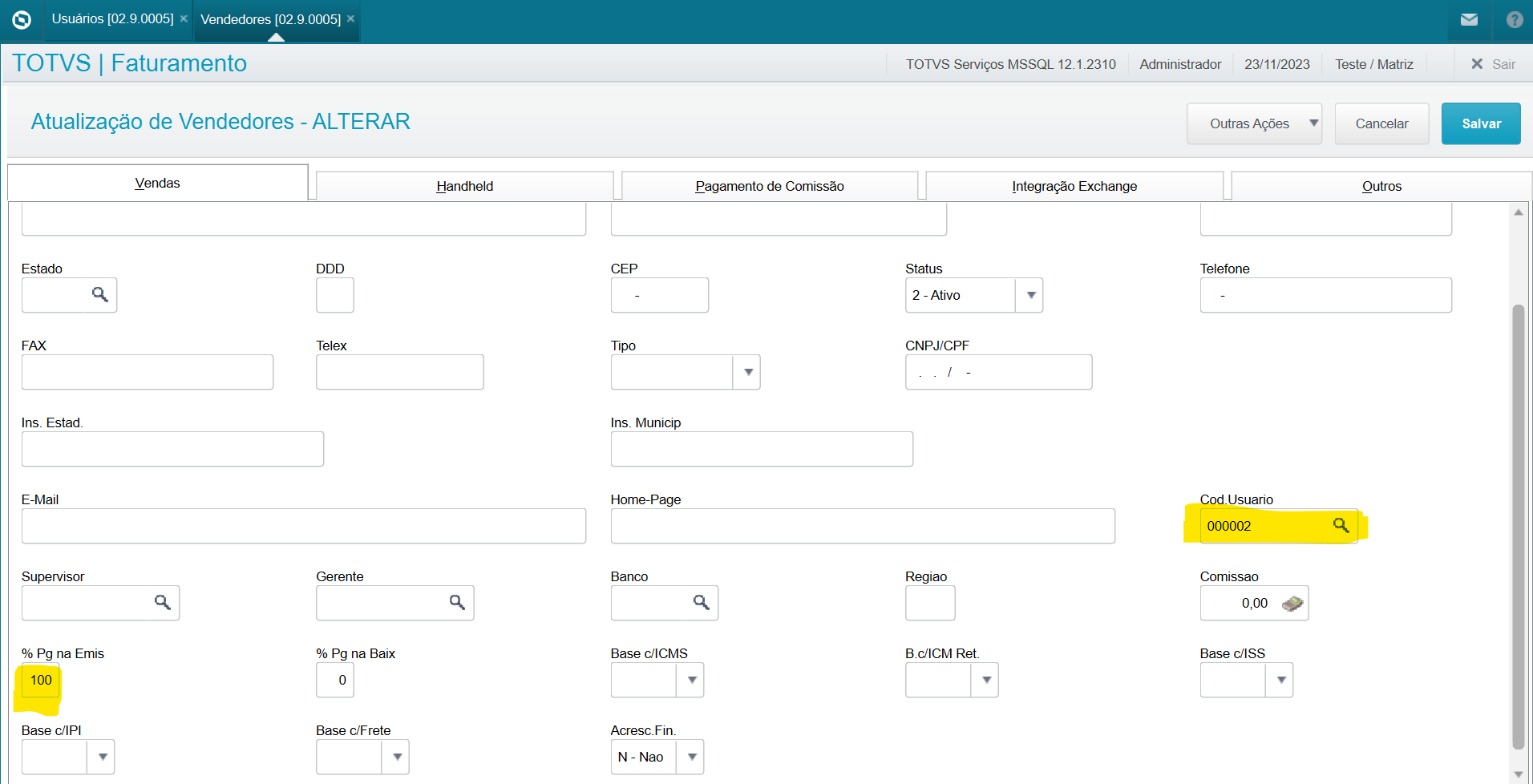Focus the Ins. Estad. input field
Screen dimensions: 1533x784
pyautogui.click(x=172, y=449)
